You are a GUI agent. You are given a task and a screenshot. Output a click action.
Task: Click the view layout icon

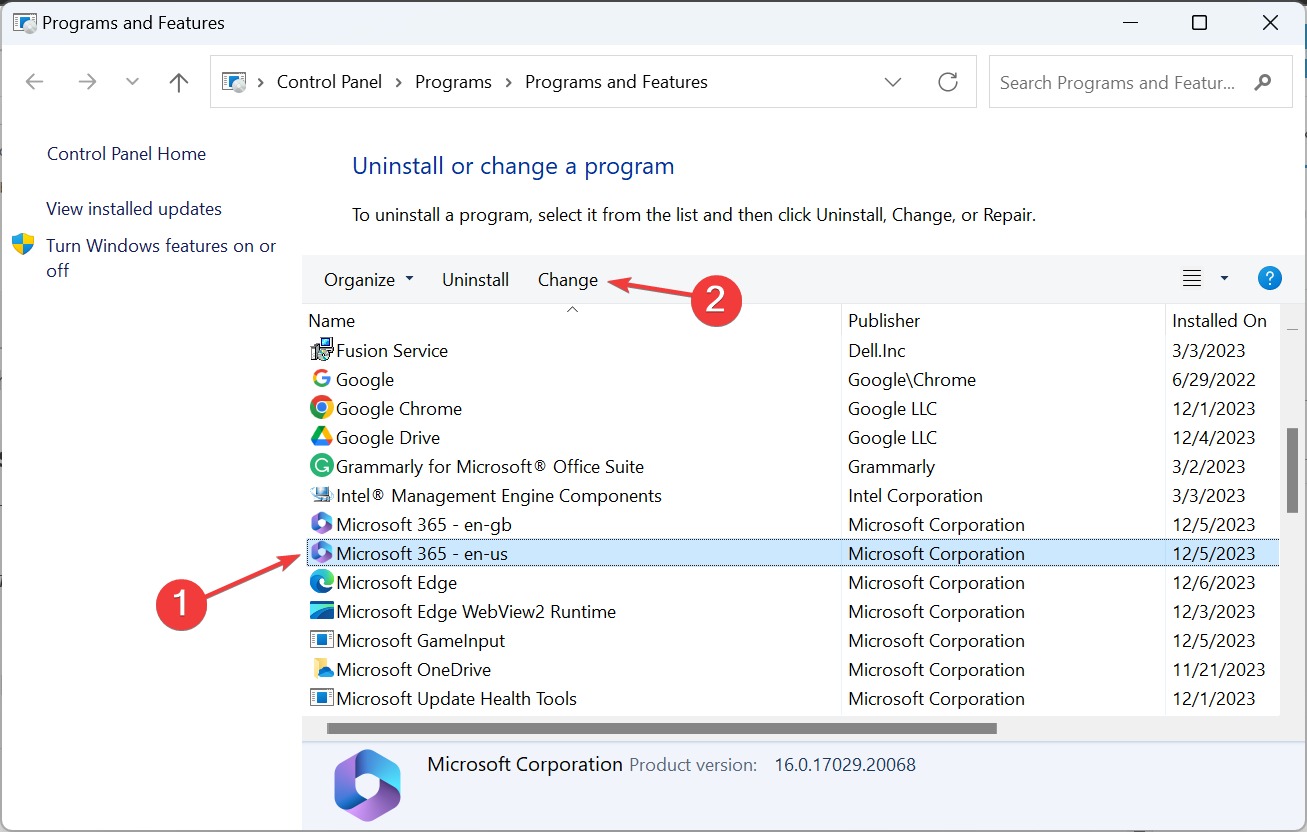coord(1192,279)
